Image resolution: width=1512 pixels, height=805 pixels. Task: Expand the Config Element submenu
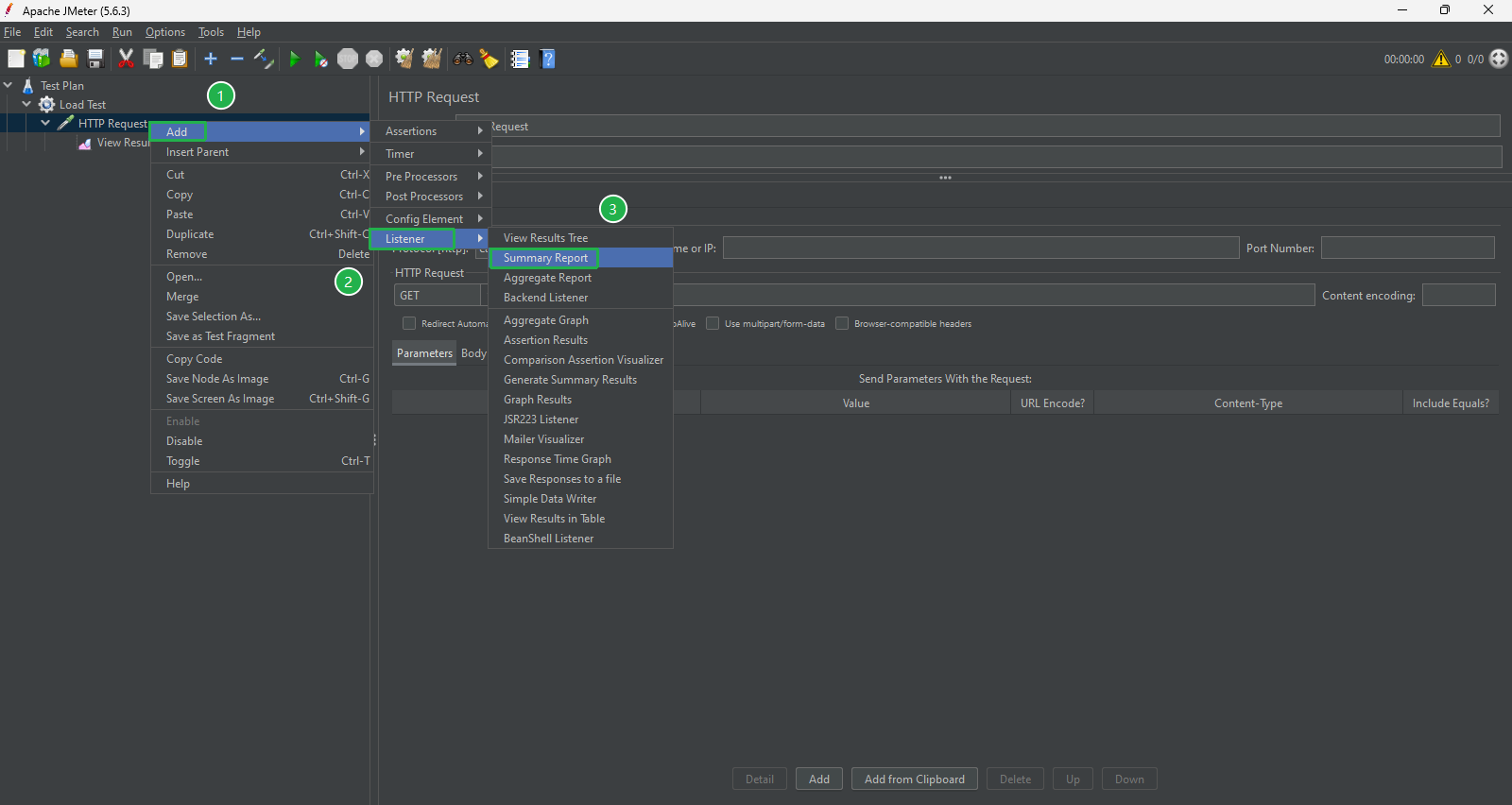[x=431, y=219]
